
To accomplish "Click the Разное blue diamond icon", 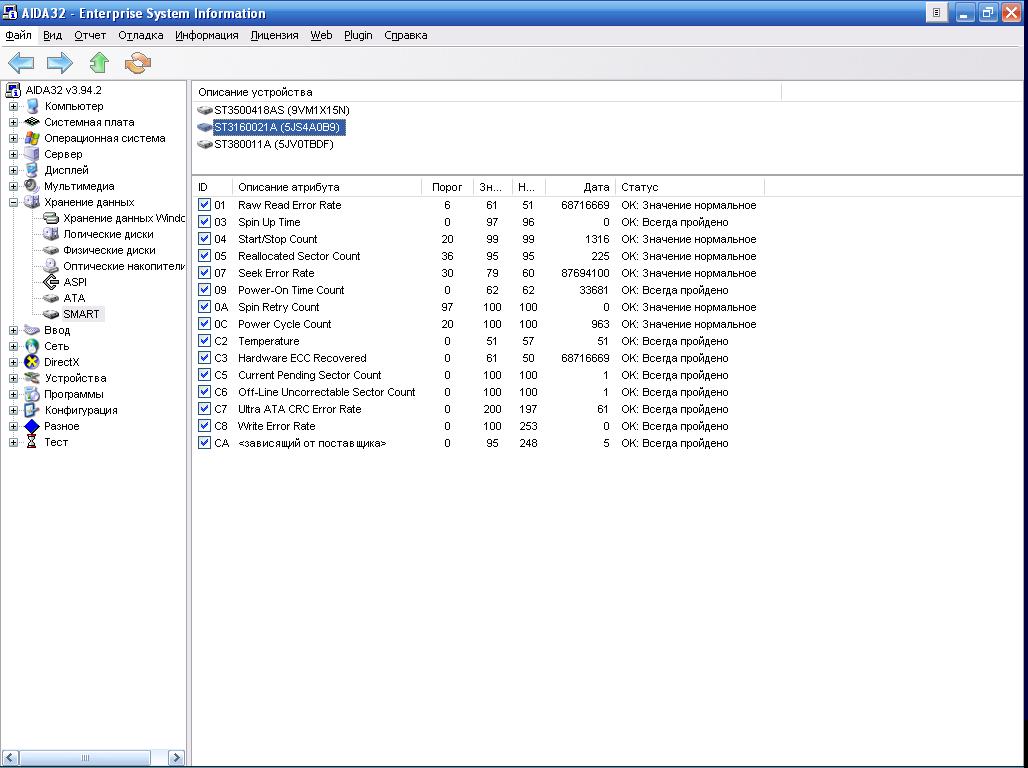I will 32,426.
